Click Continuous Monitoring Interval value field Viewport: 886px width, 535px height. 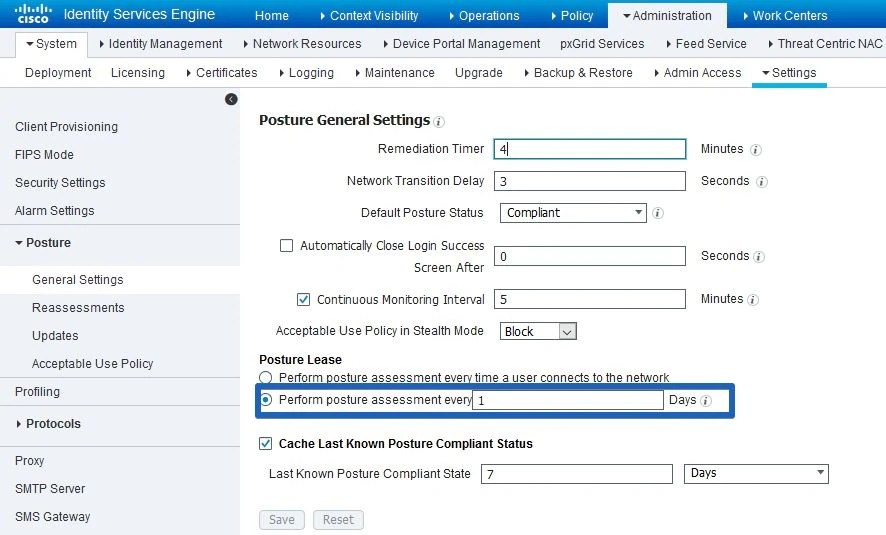[x=590, y=299]
